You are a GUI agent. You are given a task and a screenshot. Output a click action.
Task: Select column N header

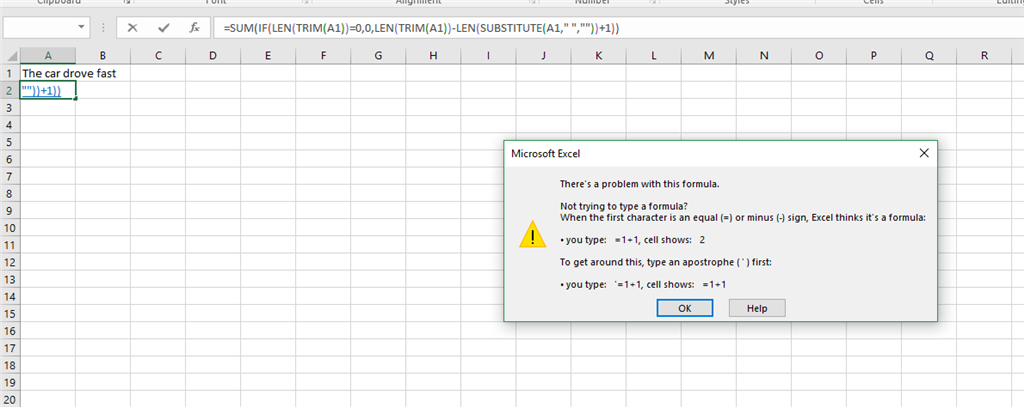tap(764, 56)
